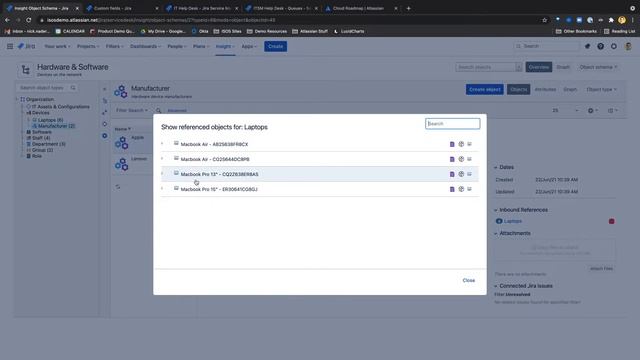Open new browser tab plus button
The height and width of the screenshot is (360, 640).
[x=408, y=8]
